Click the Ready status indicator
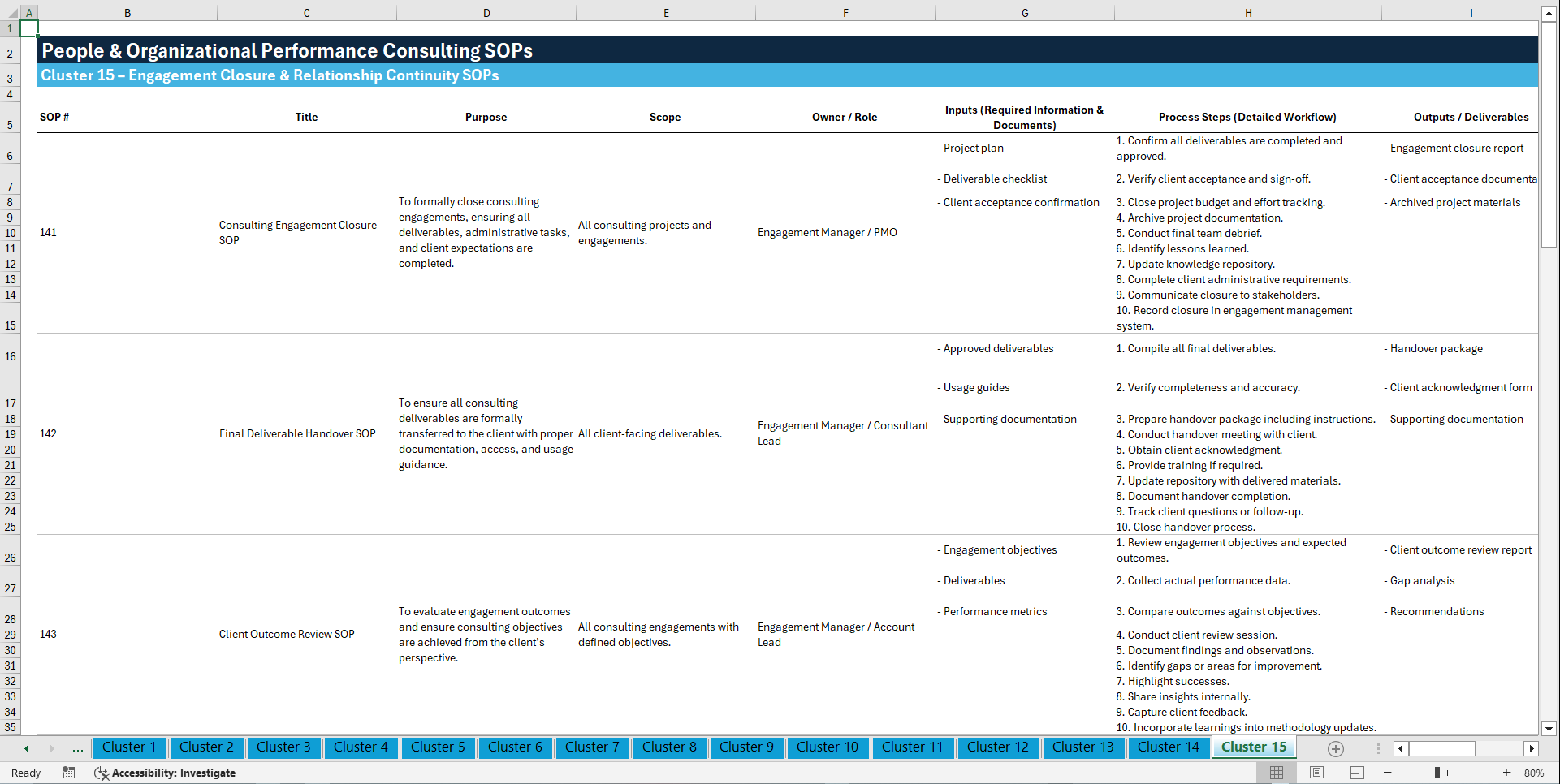This screenshot has width=1560, height=784. 25,773
